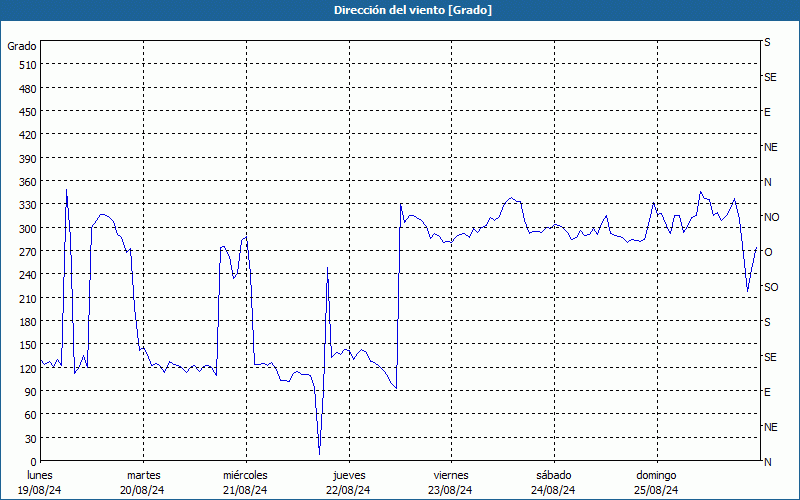Click the 'viernes' day label
The image size is (800, 500).
pos(451,475)
